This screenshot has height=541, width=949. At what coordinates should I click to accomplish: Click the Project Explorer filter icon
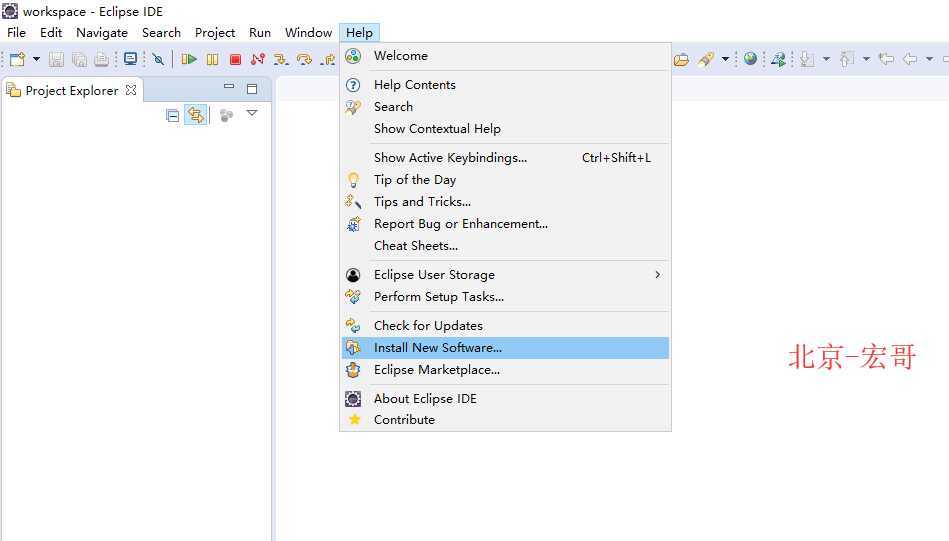[226, 115]
